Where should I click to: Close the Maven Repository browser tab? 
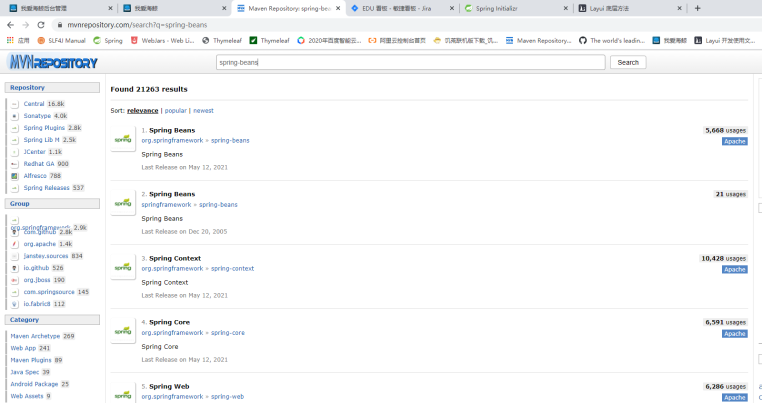point(338,8)
